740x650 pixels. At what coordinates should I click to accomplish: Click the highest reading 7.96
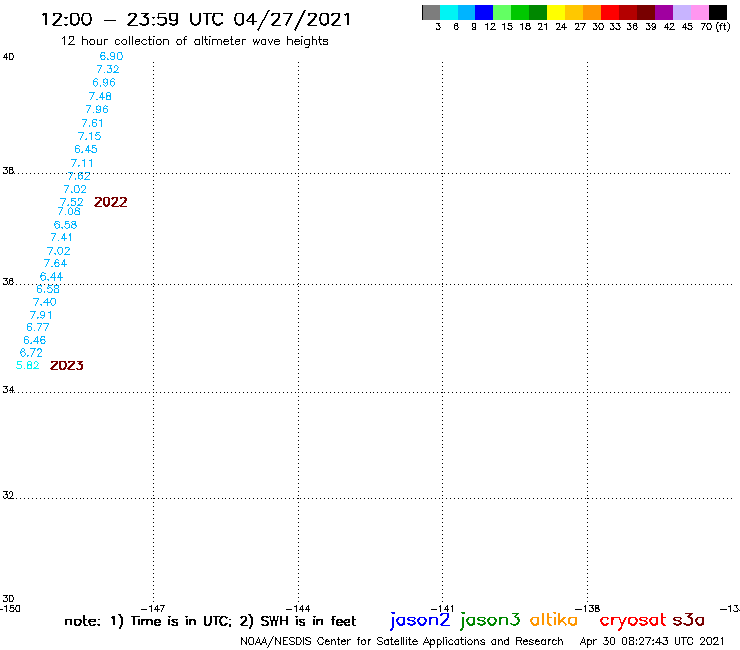pos(97,110)
